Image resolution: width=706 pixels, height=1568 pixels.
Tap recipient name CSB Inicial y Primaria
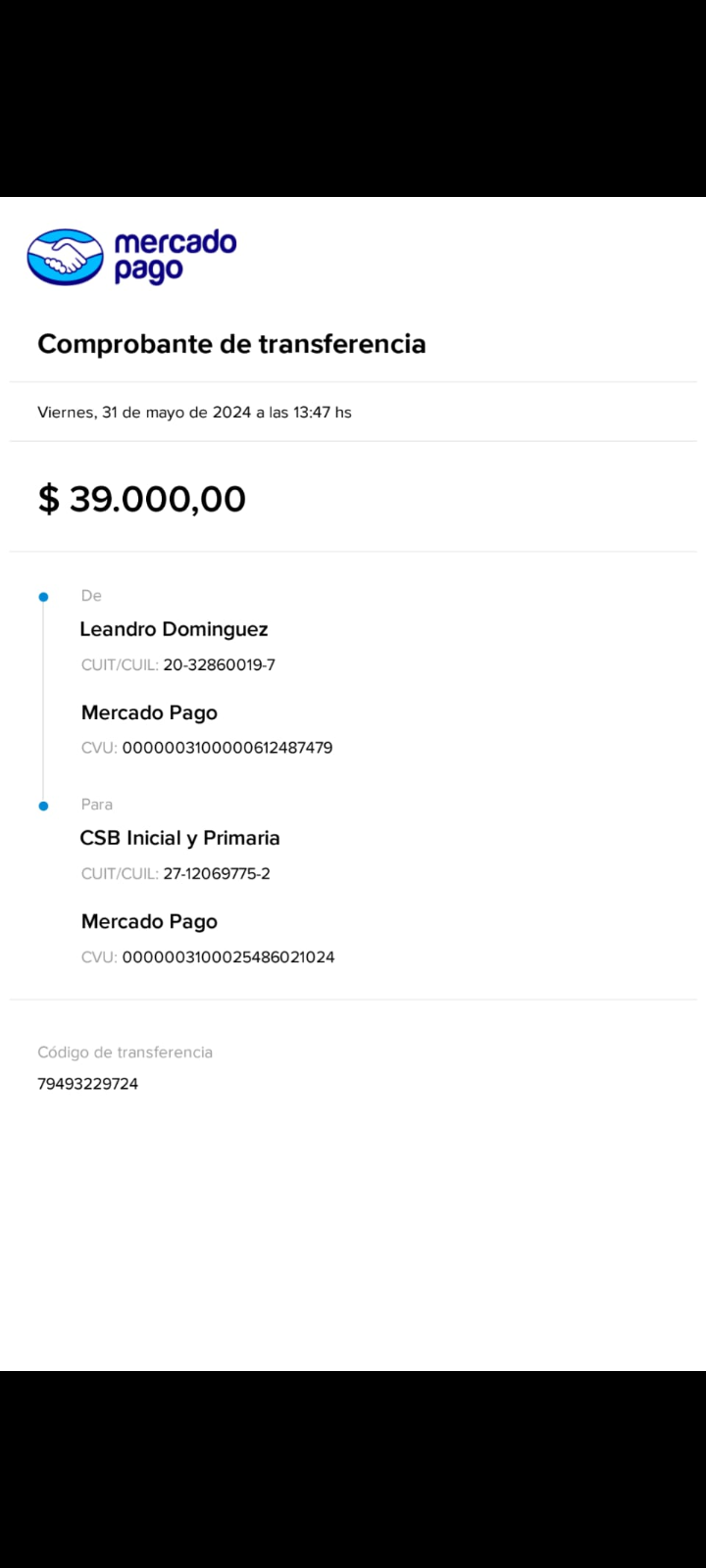[179, 838]
